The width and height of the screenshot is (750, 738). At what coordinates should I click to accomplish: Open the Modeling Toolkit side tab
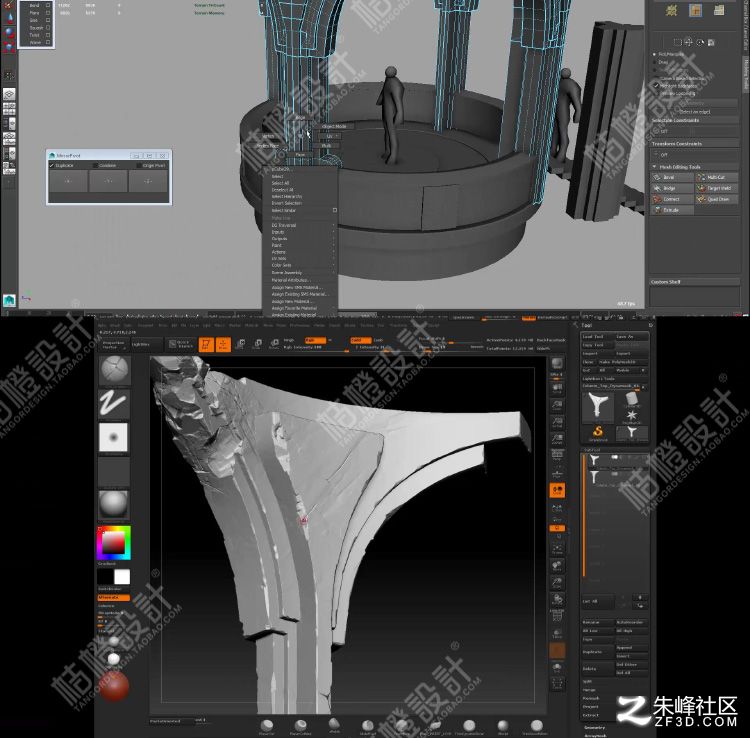pyautogui.click(x=745, y=74)
